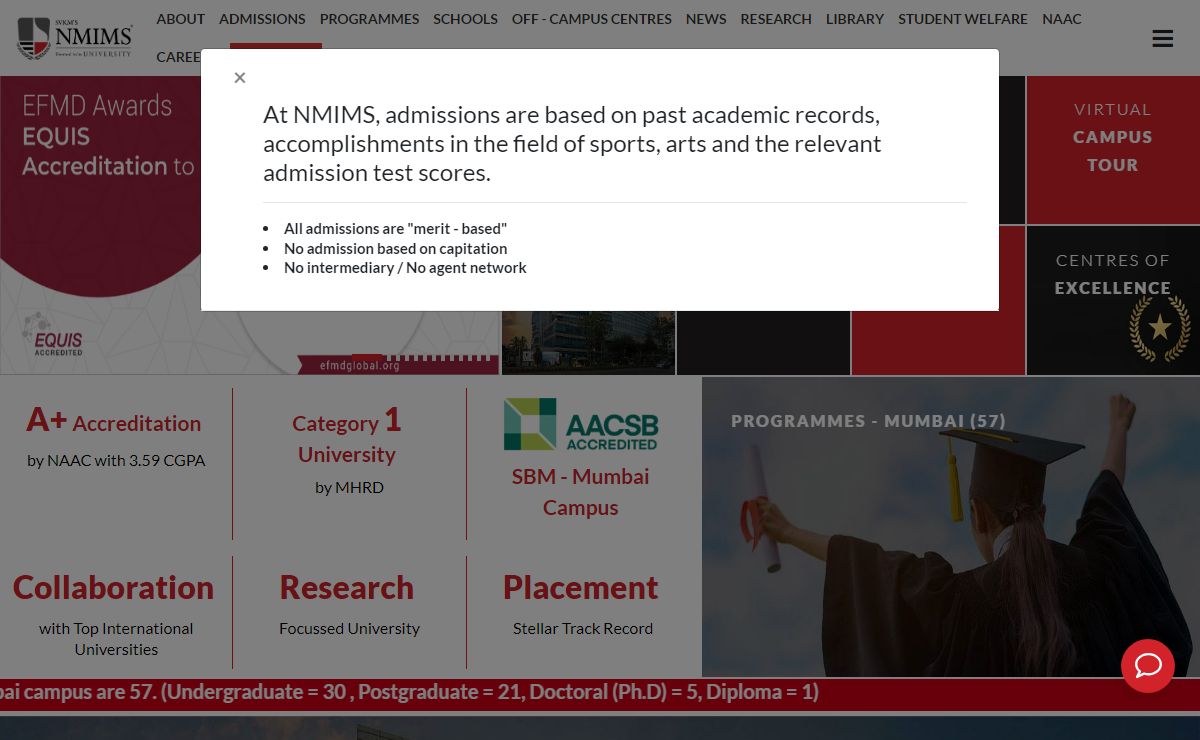
Task: Click the EQUIS Accredited badge
Action: click(x=54, y=334)
